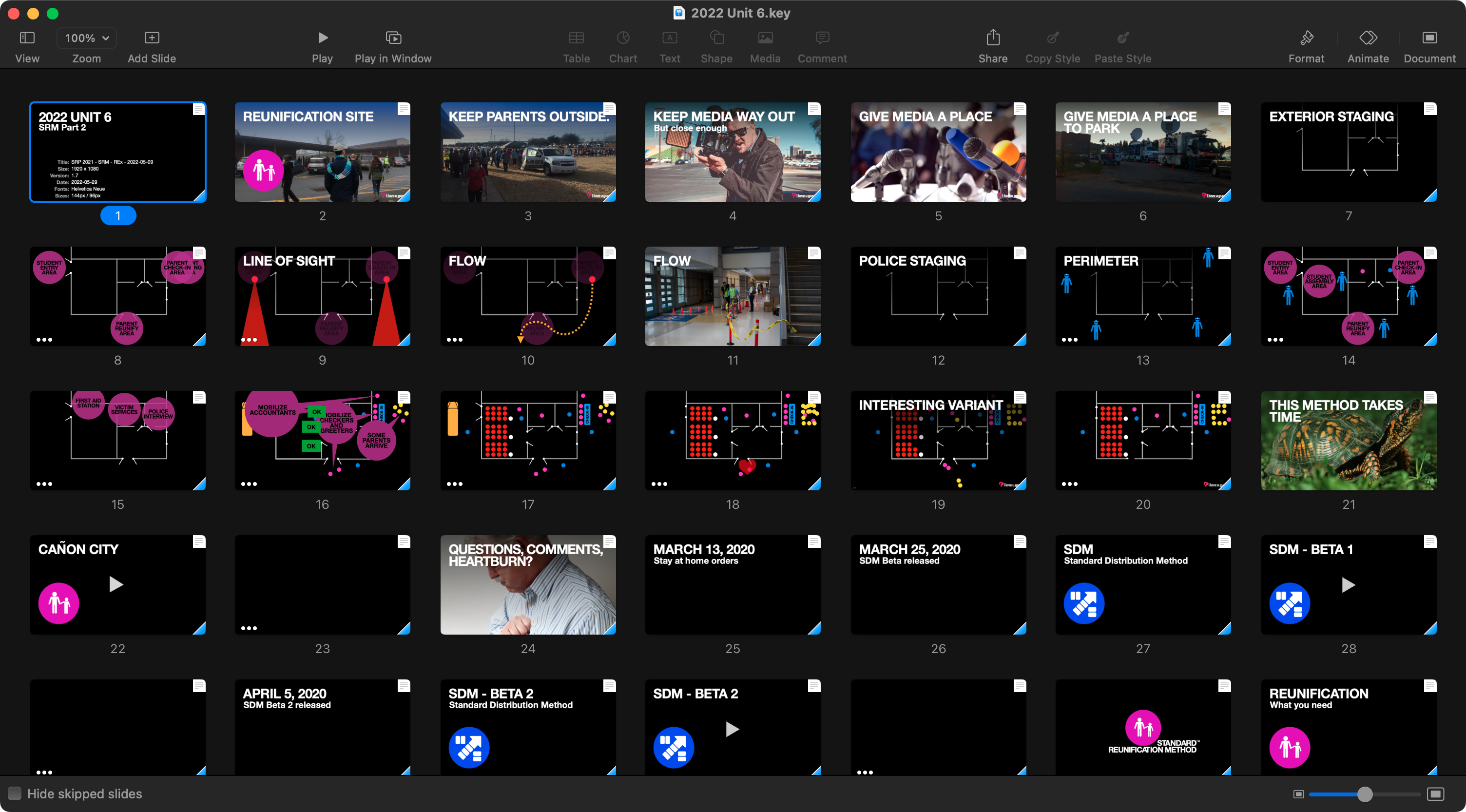Click the Play in Window icon

click(393, 38)
